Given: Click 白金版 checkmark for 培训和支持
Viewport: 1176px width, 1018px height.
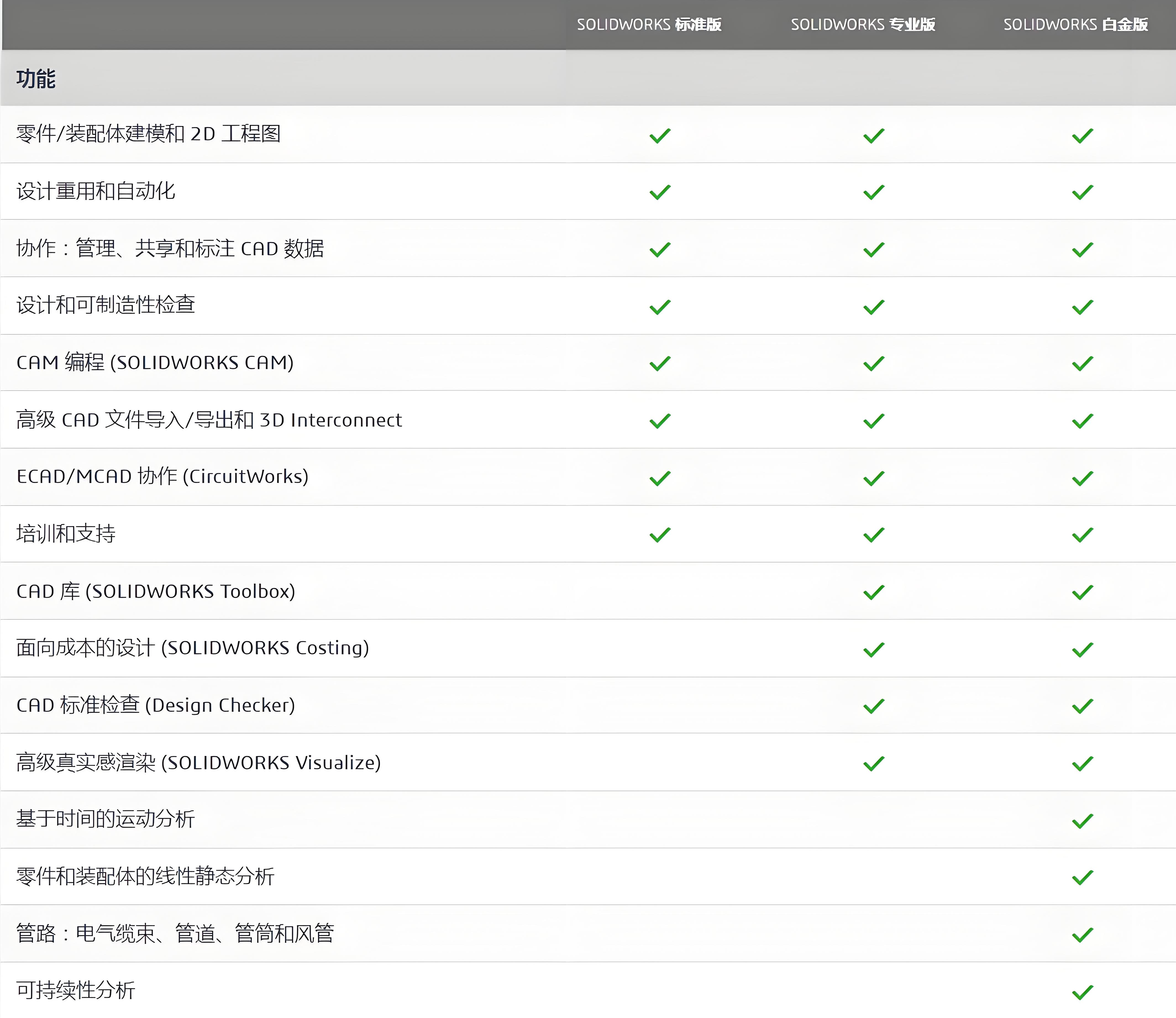Looking at the screenshot, I should tap(1083, 535).
